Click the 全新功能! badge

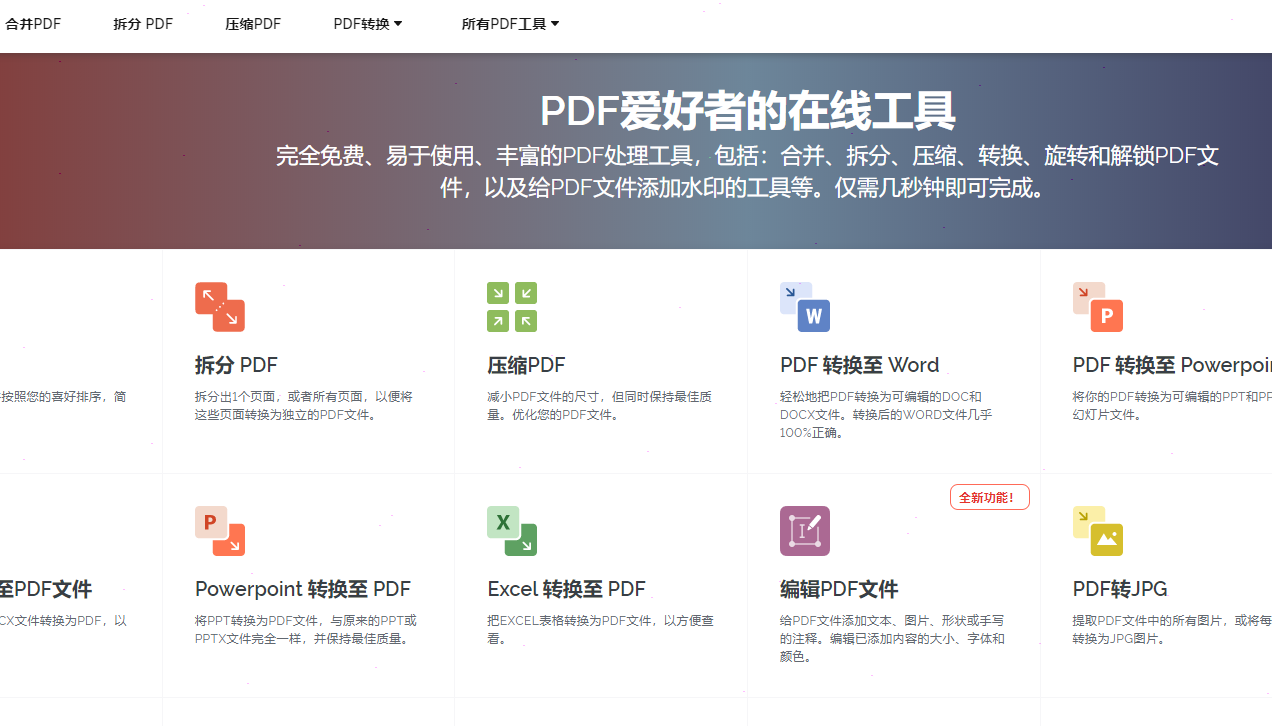[989, 496]
